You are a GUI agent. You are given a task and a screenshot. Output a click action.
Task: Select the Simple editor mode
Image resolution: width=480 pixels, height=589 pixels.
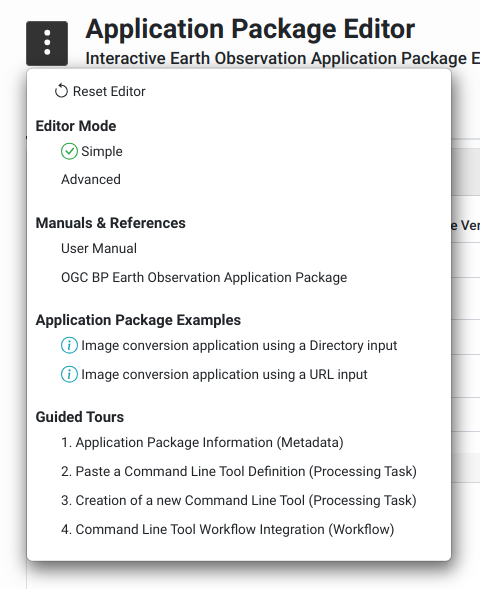102,151
